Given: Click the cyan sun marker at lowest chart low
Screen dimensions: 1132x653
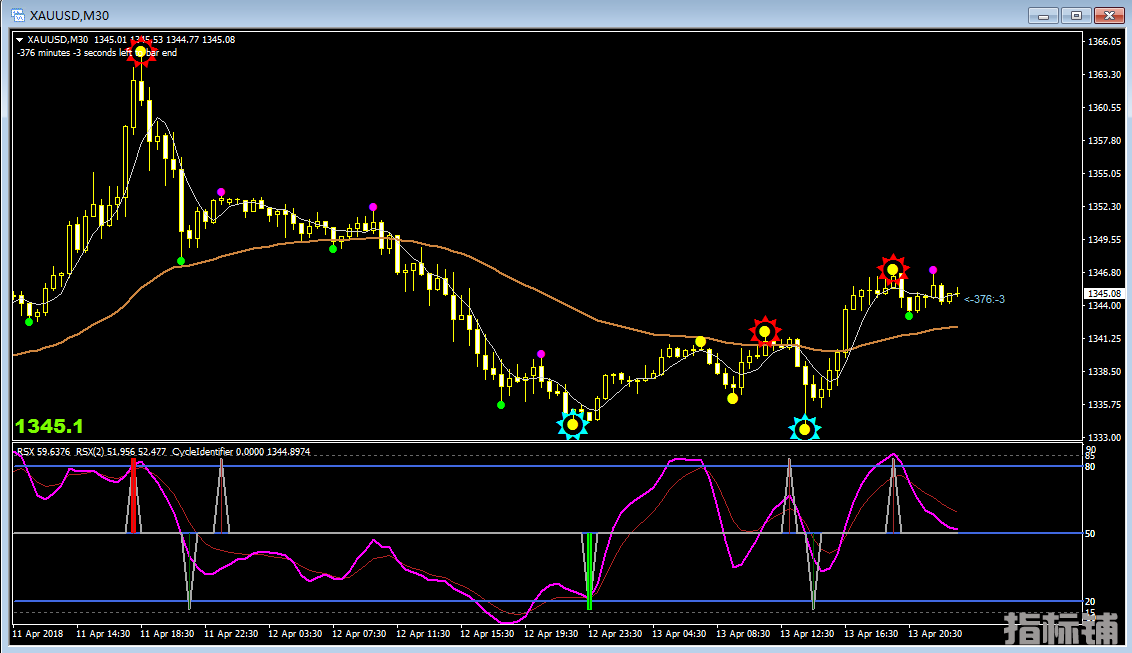Looking at the screenshot, I should point(804,429).
